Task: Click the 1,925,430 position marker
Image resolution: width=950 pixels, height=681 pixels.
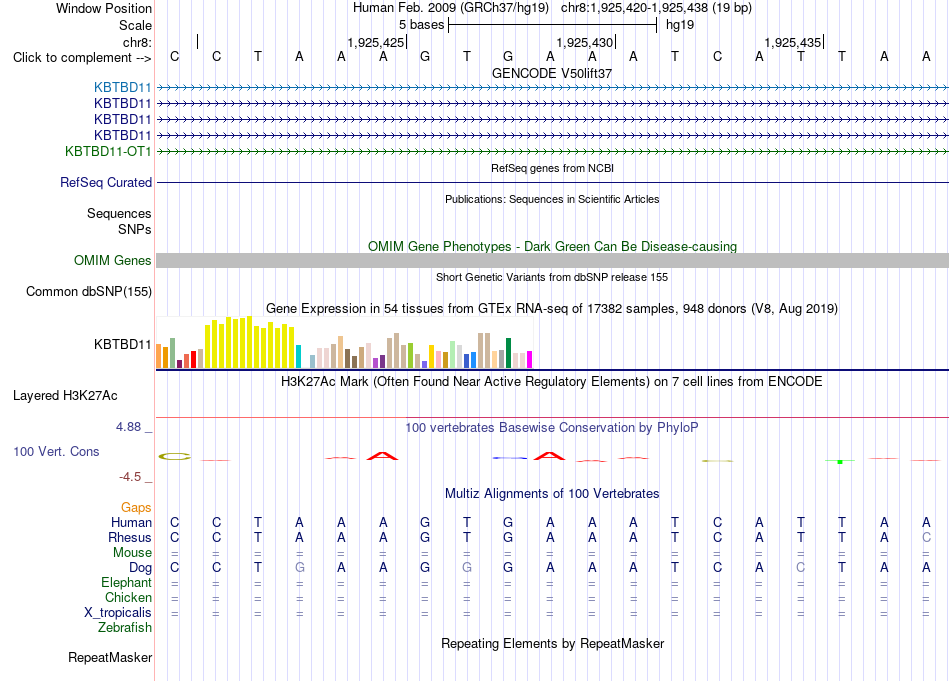Action: (585, 42)
